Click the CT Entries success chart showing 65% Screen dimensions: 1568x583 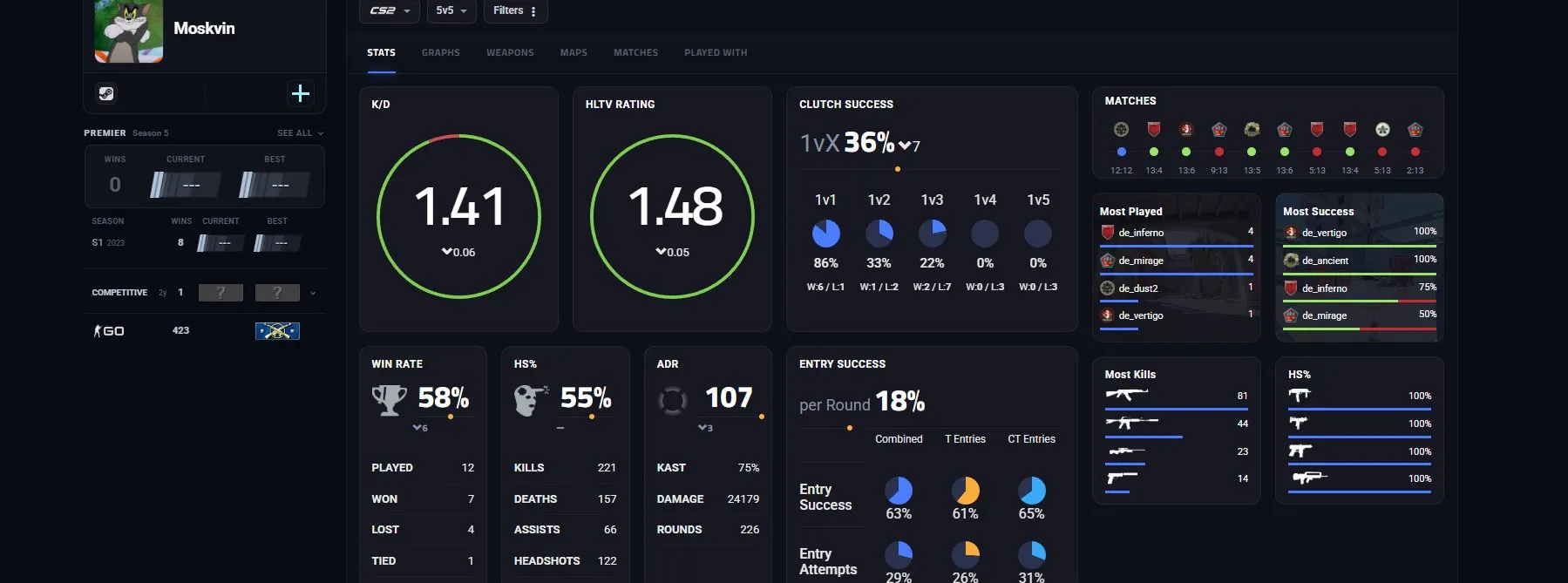[1032, 491]
